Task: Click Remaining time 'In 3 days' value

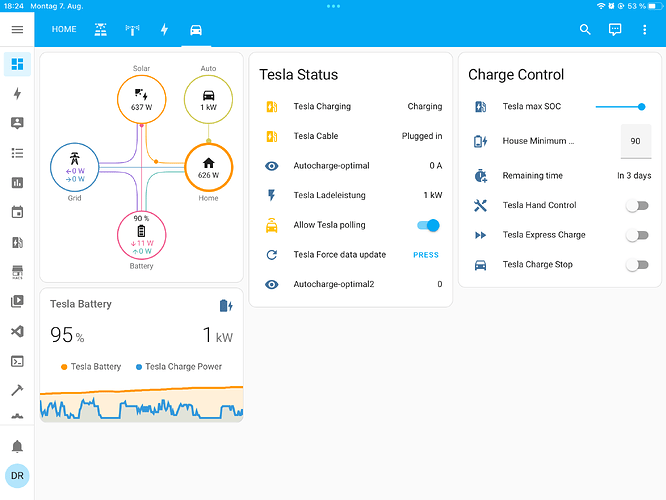Action: point(634,175)
